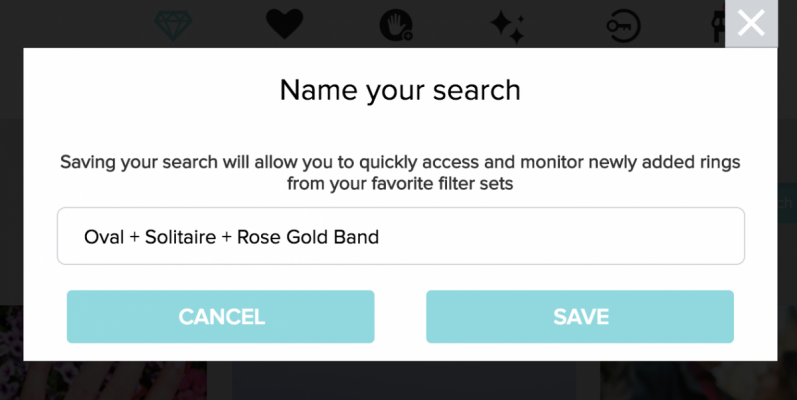Open login via the key icon
Image resolution: width=797 pixels, height=400 pixels.
point(624,25)
